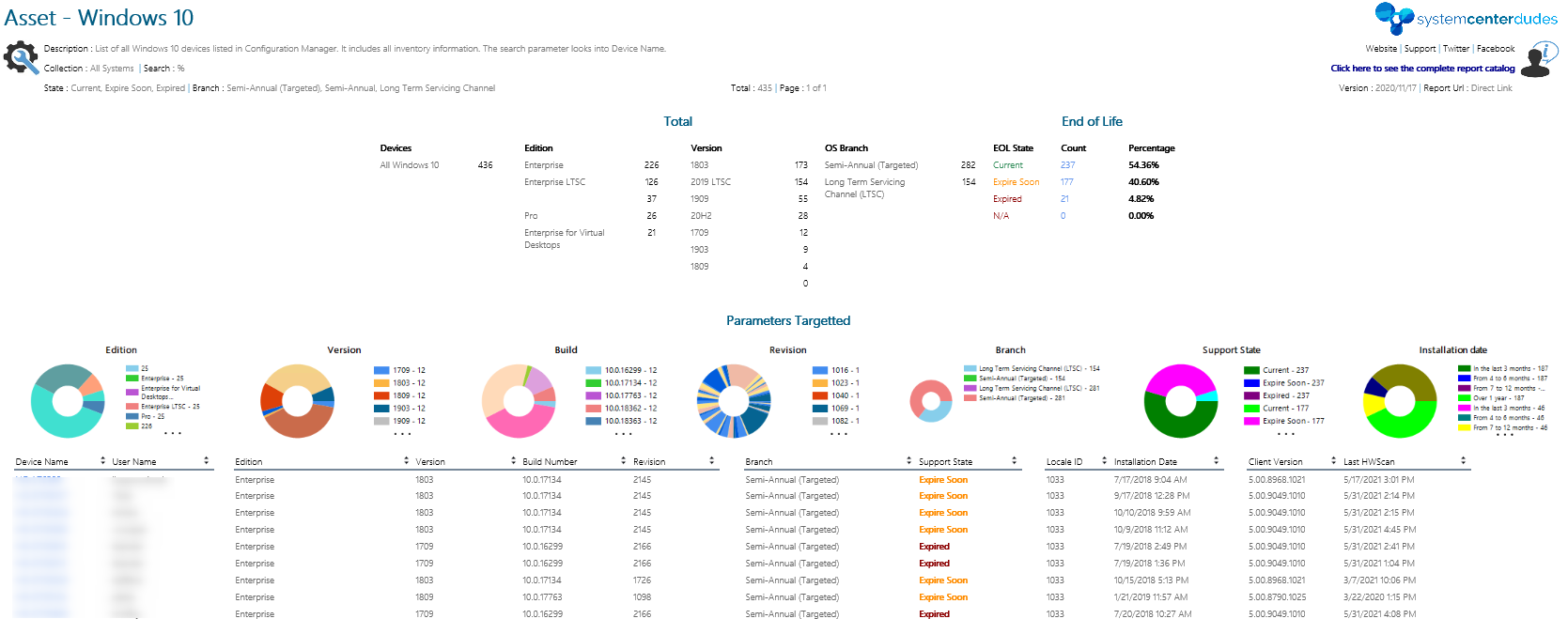Sort table by Device Name arrows
This screenshot has width=1568, height=619.
tap(102, 461)
